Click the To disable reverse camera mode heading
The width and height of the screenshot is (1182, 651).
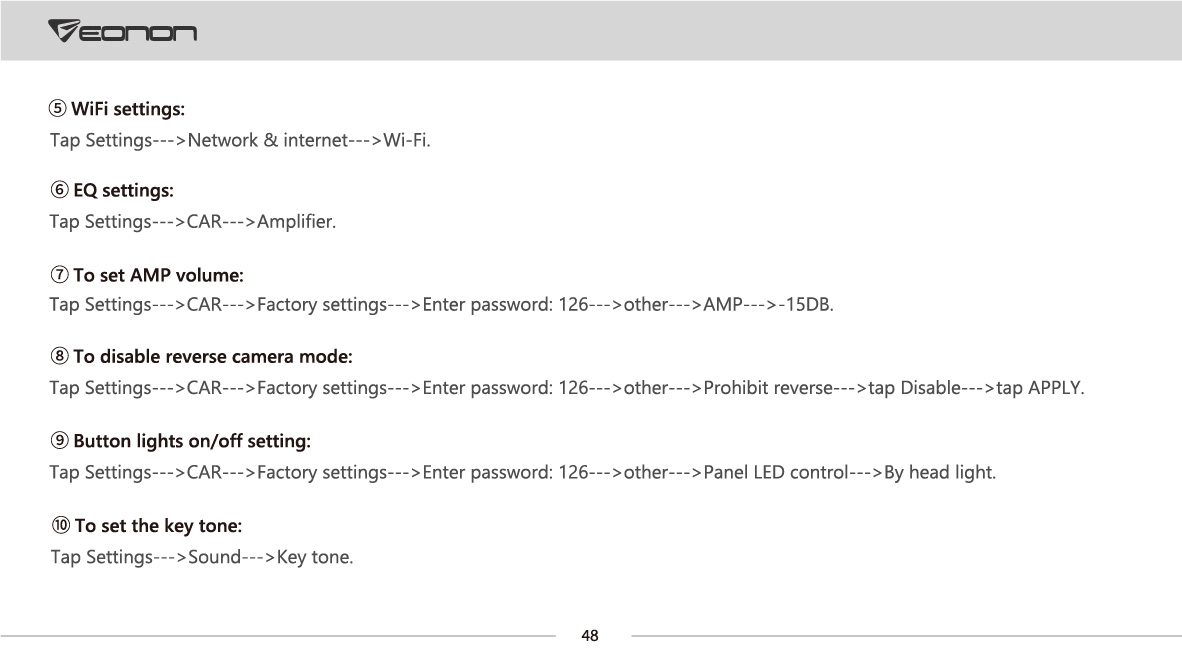coord(213,356)
